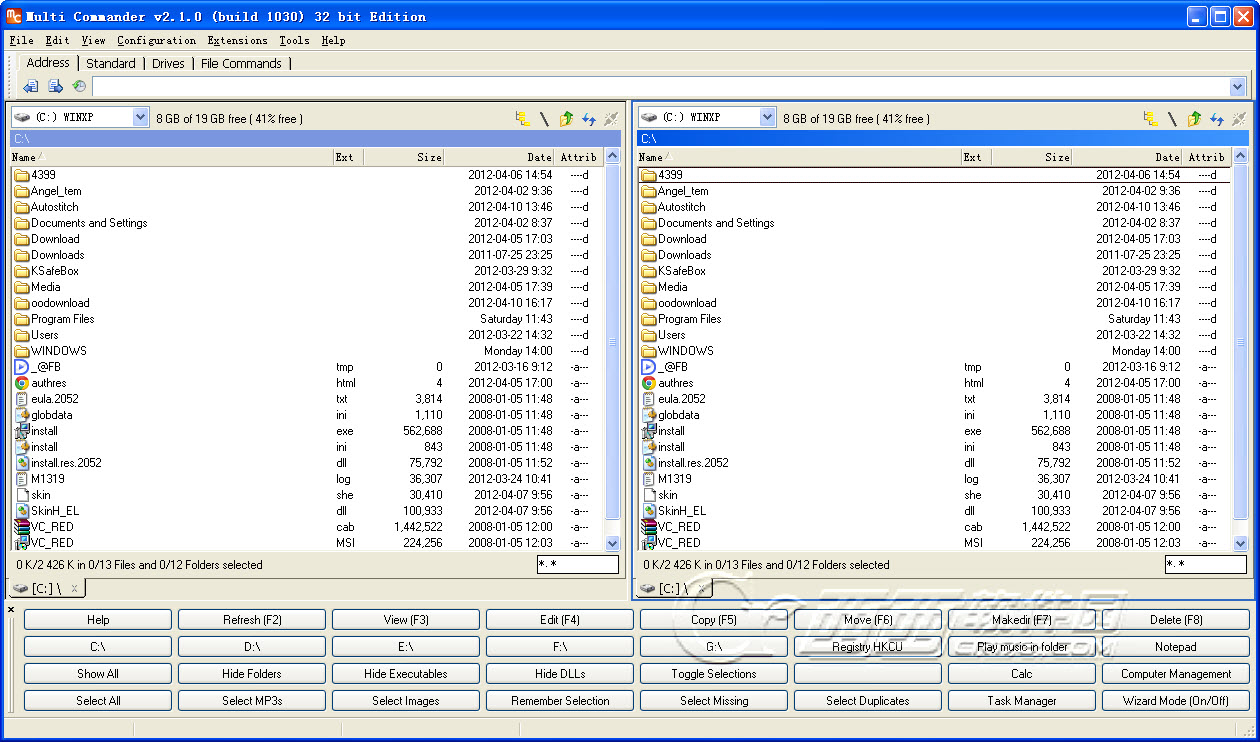Image resolution: width=1260 pixels, height=742 pixels.
Task: Click the Task Manager button
Action: click(1022, 701)
